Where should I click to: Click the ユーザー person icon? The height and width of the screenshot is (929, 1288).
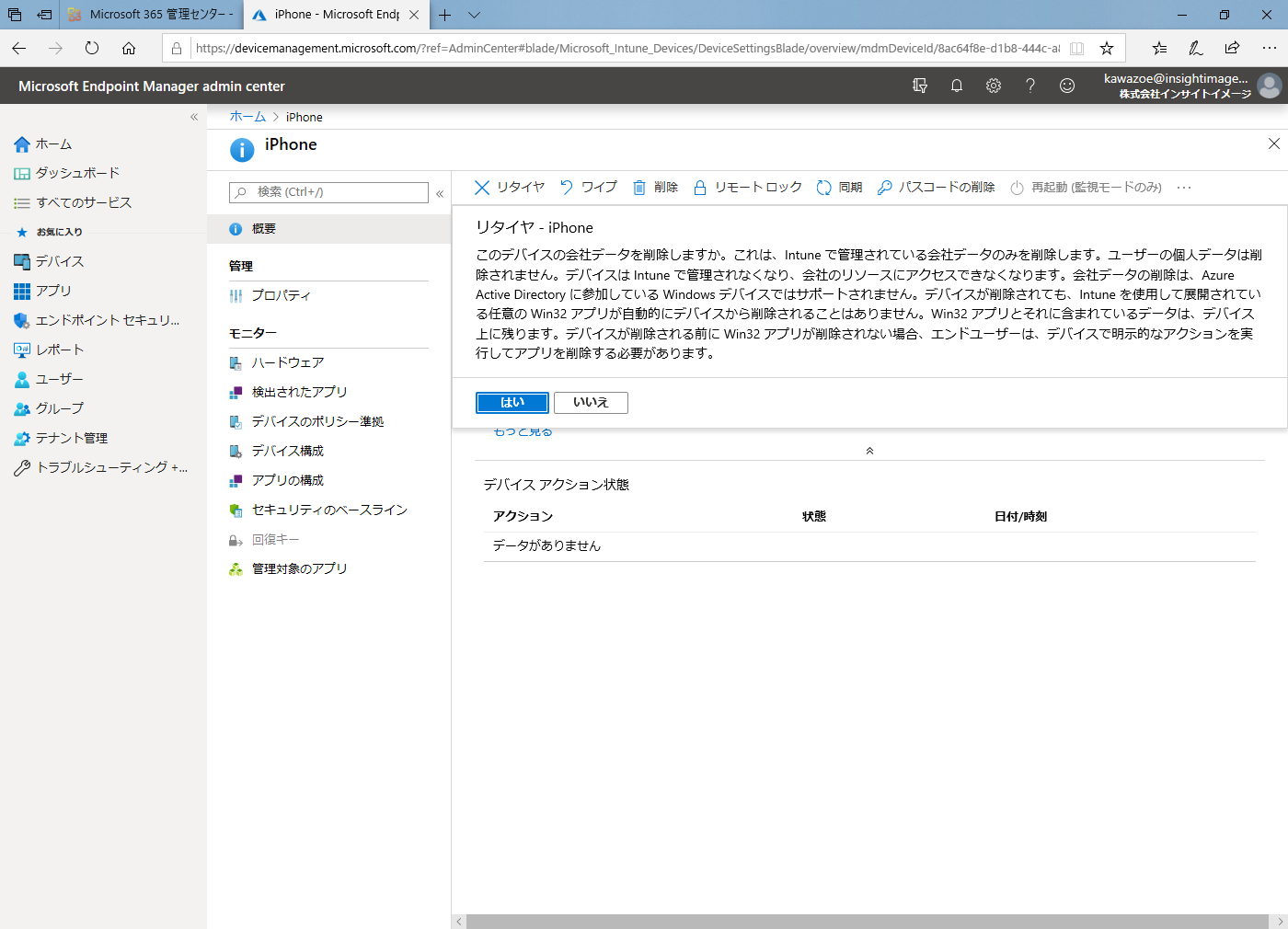(22, 380)
